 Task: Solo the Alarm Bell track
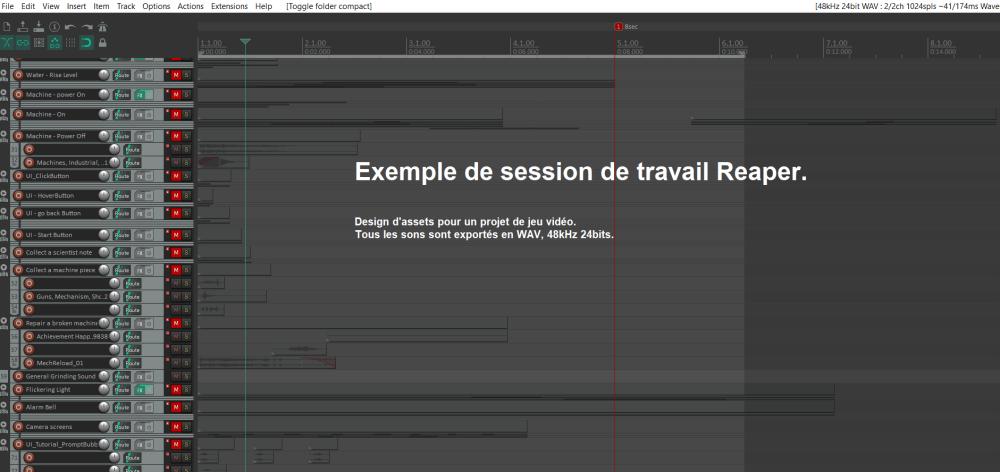click(187, 406)
